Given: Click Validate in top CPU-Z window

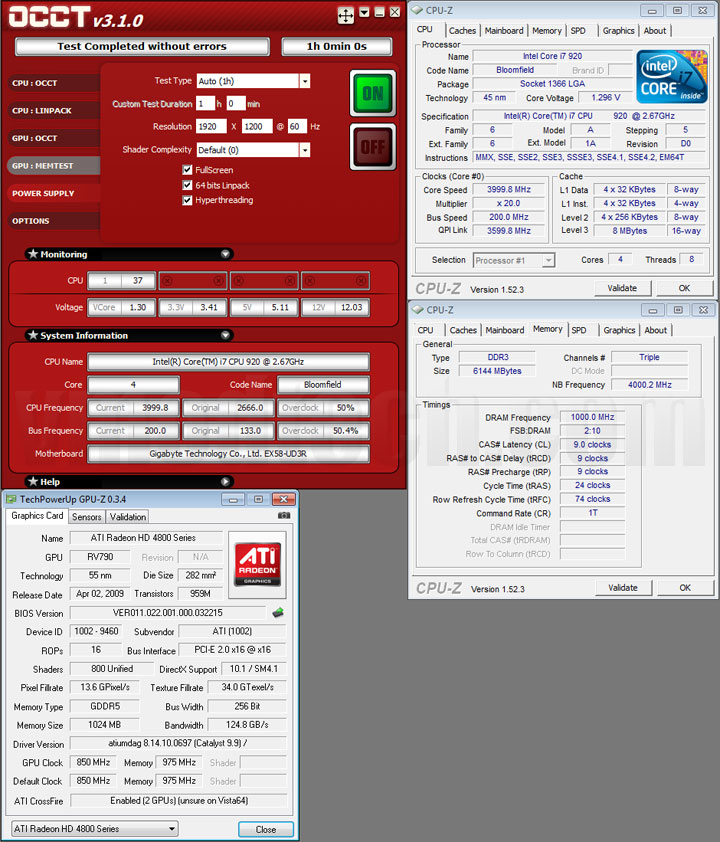Looking at the screenshot, I should point(622,288).
